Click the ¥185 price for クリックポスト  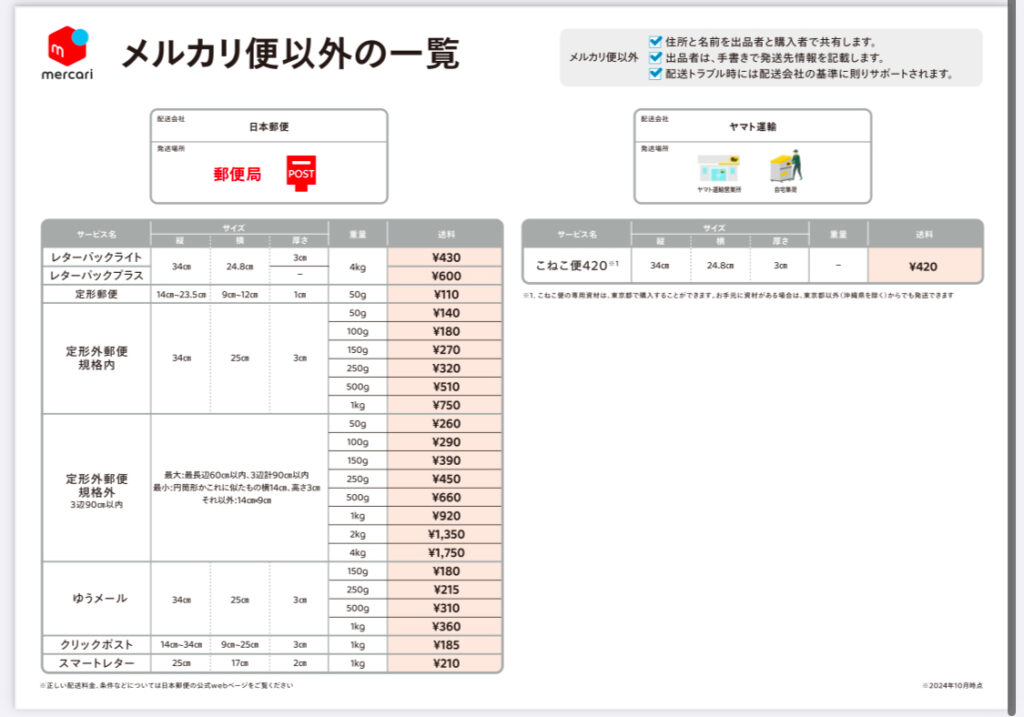coord(446,645)
